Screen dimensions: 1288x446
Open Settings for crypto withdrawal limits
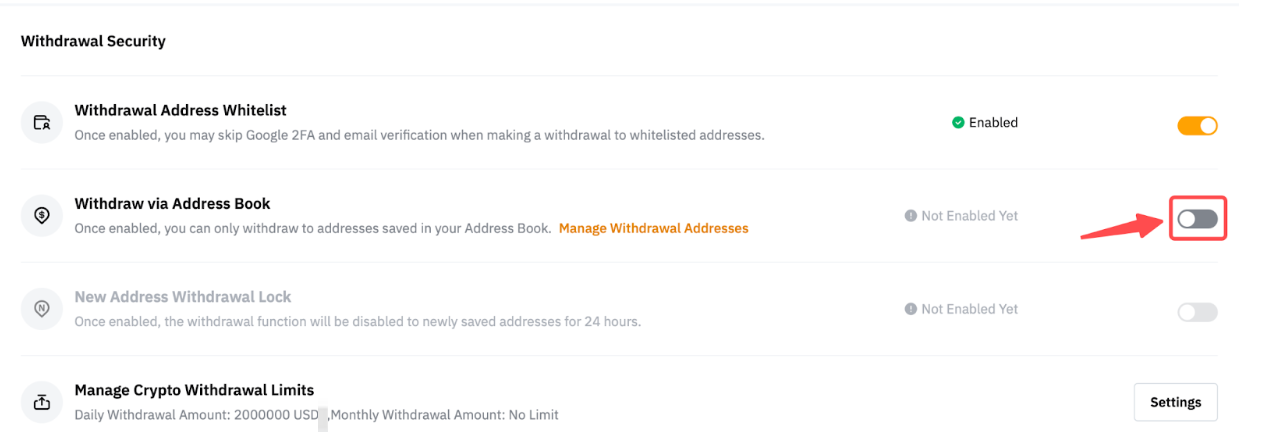tap(1175, 402)
